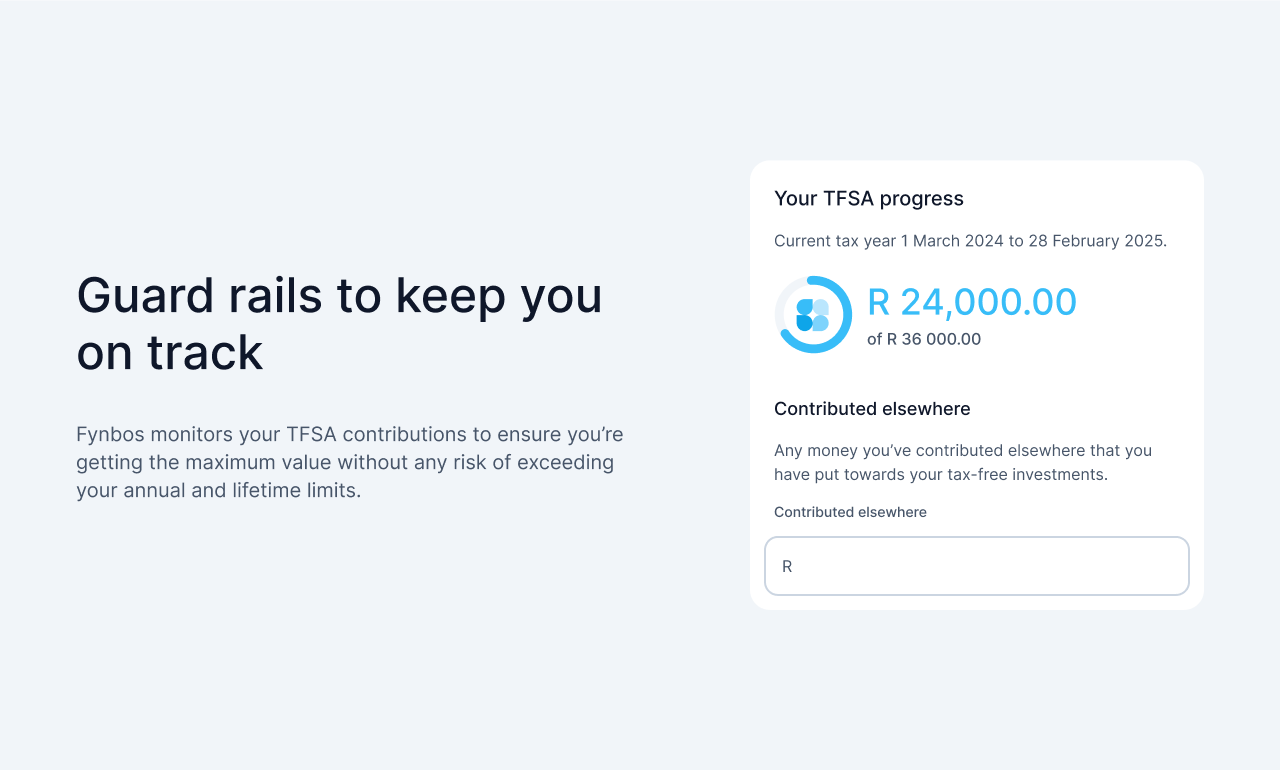Image resolution: width=1280 pixels, height=770 pixels.
Task: Click the bold 'Contributed elsewhere' section heading
Action: tap(872, 409)
